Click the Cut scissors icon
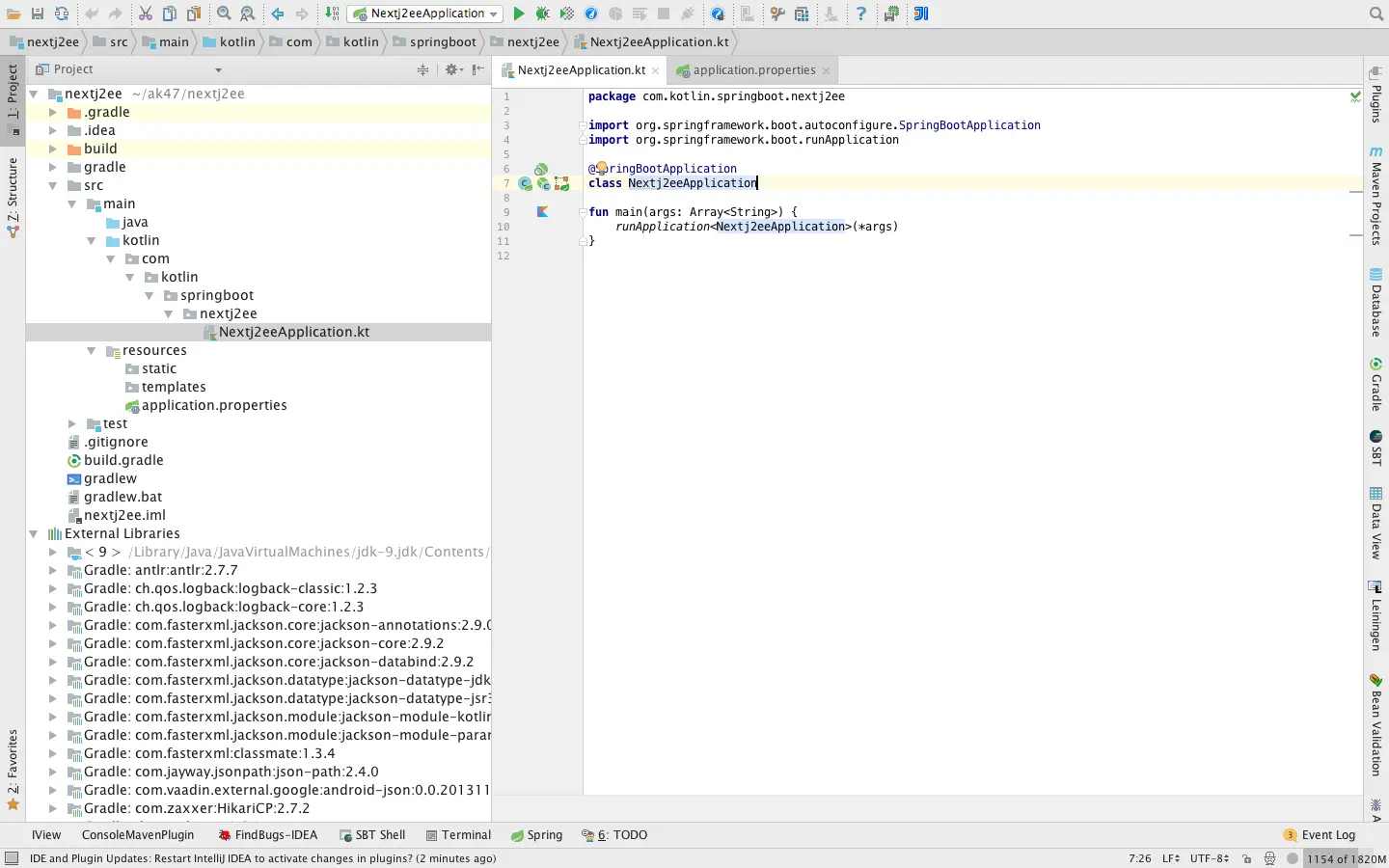Screen dimensions: 1389x868 tap(145, 14)
